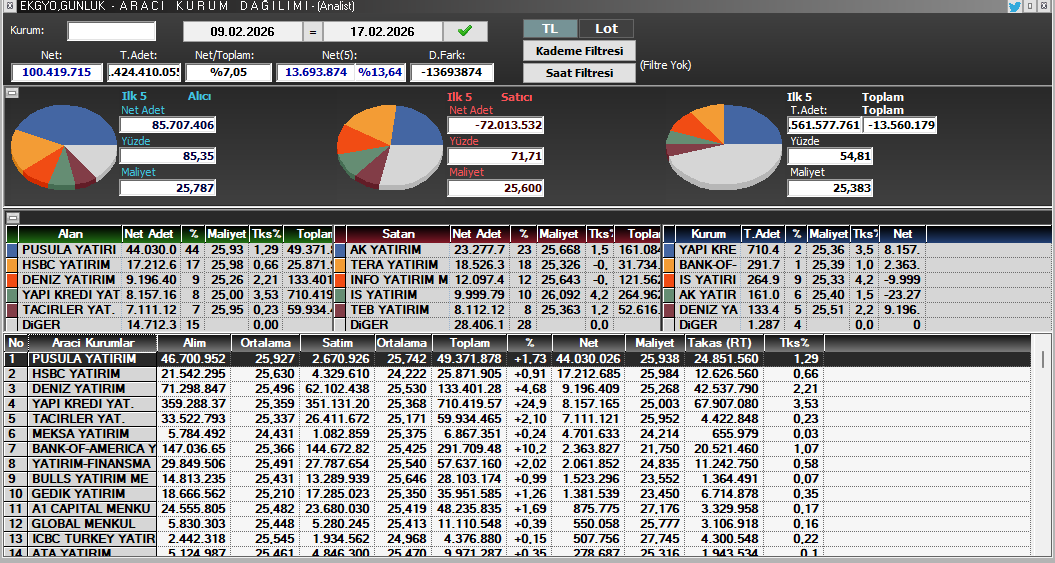
Task: Sort main table by Alim column
Action: [194, 343]
